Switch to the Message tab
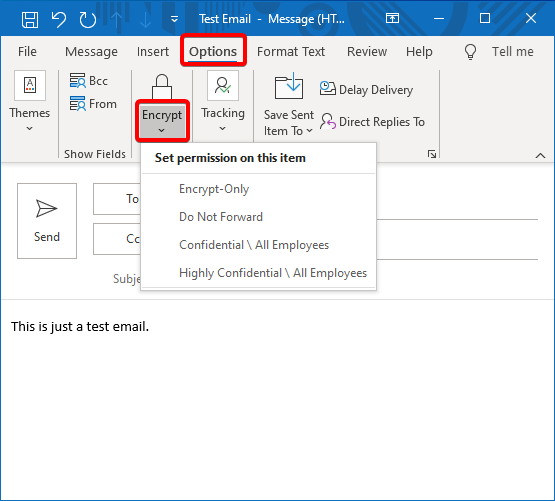The image size is (555, 501). coord(91,52)
